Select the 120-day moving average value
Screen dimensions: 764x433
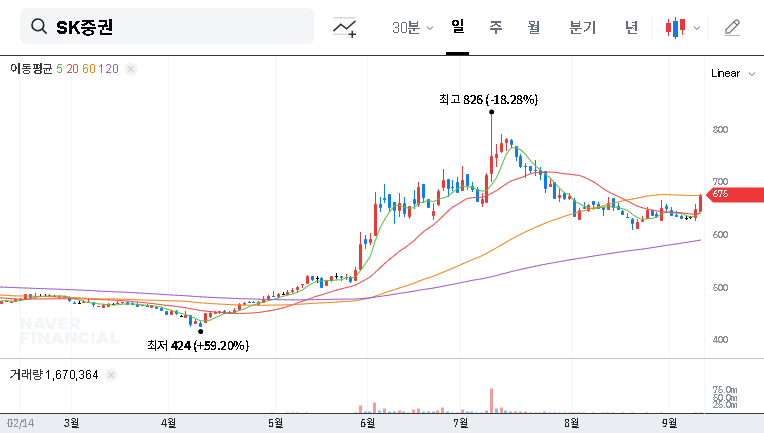[x=109, y=69]
